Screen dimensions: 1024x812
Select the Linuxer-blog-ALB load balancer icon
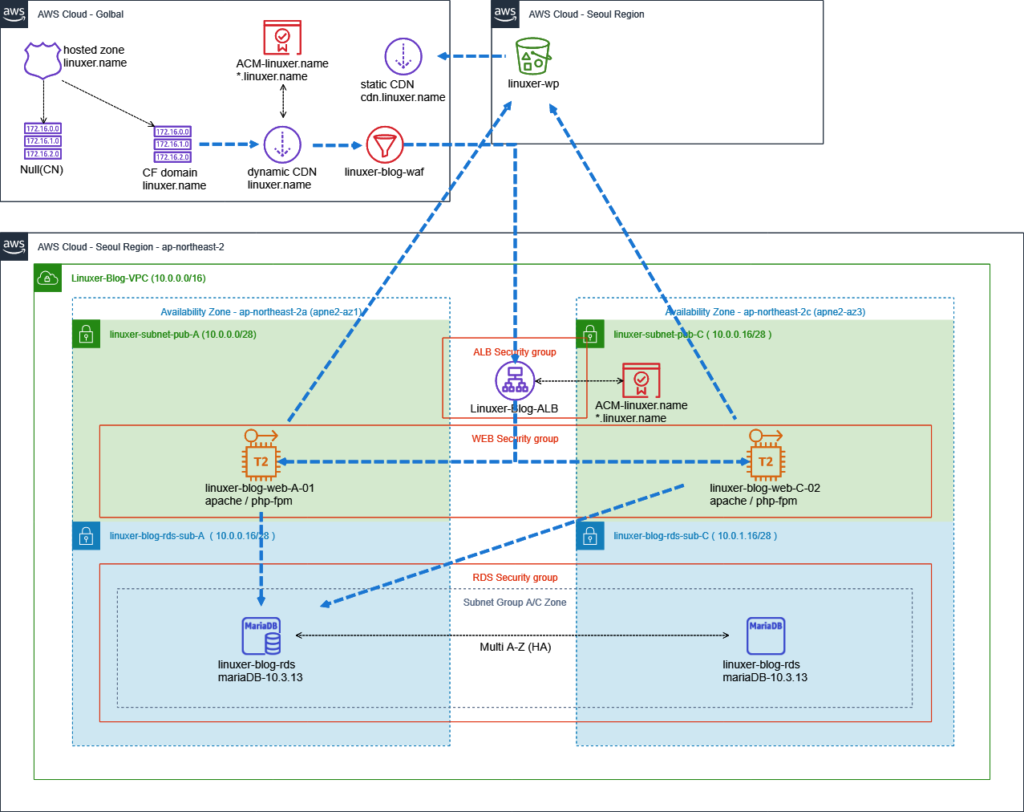pos(514,382)
